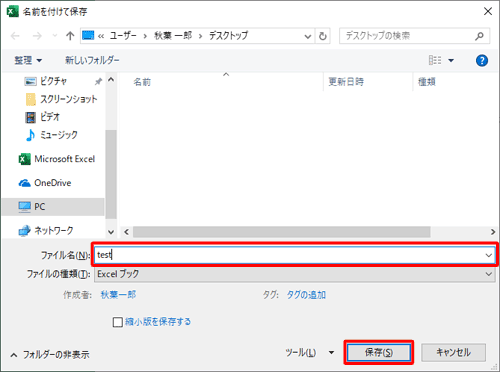Click the 保存(S) button

tap(379, 353)
